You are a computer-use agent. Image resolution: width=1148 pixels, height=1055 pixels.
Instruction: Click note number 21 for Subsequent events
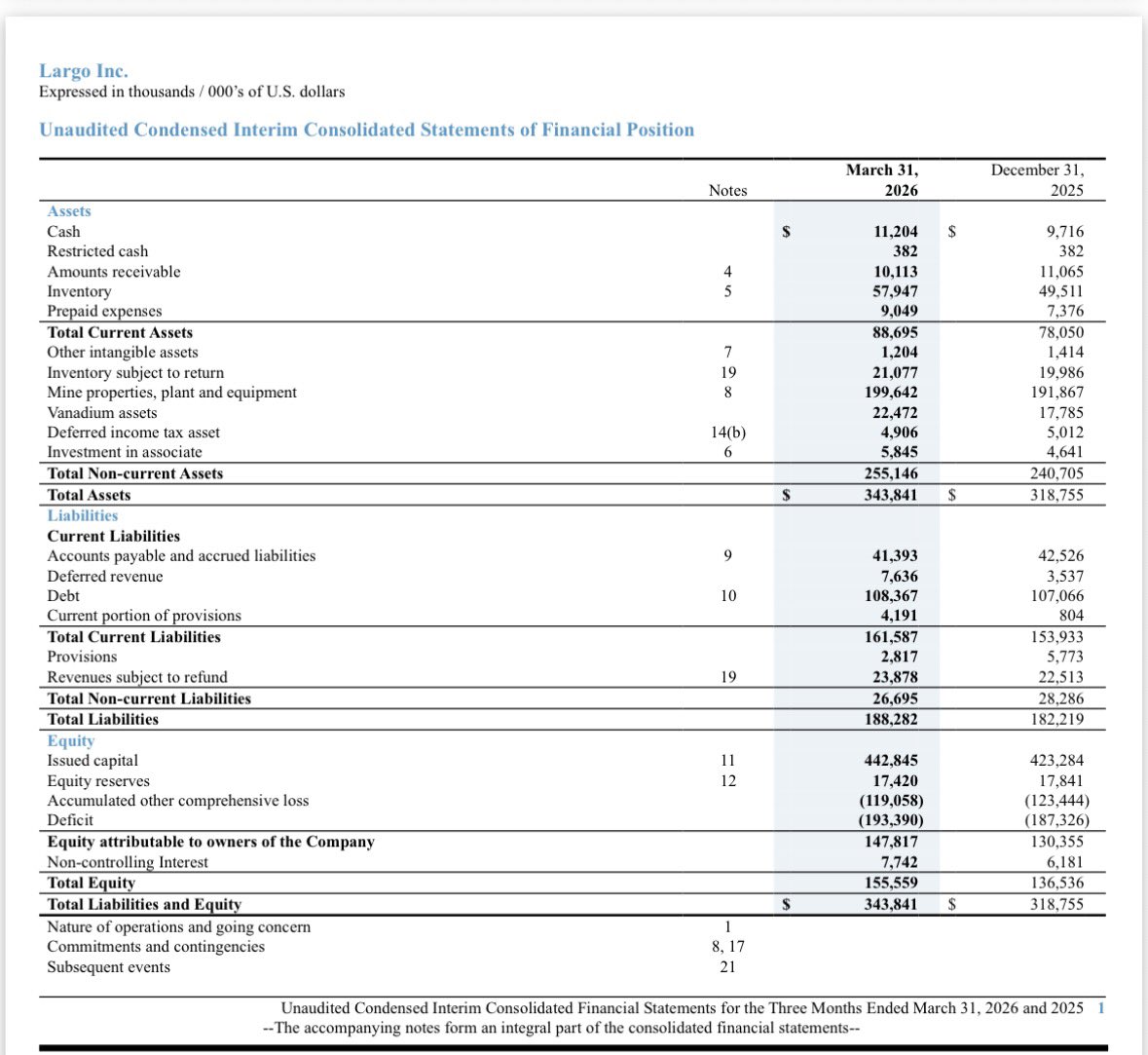tap(727, 967)
